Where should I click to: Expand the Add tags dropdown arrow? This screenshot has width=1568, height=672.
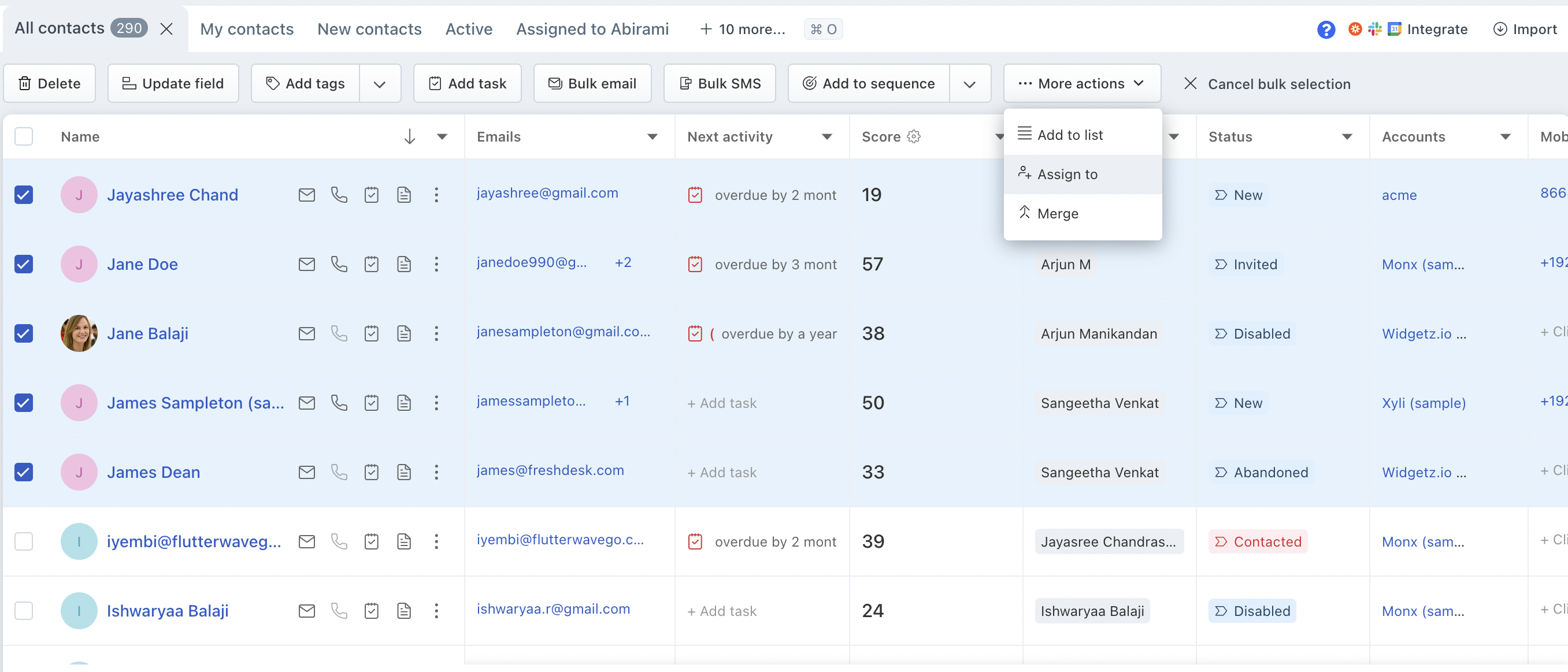coord(379,83)
